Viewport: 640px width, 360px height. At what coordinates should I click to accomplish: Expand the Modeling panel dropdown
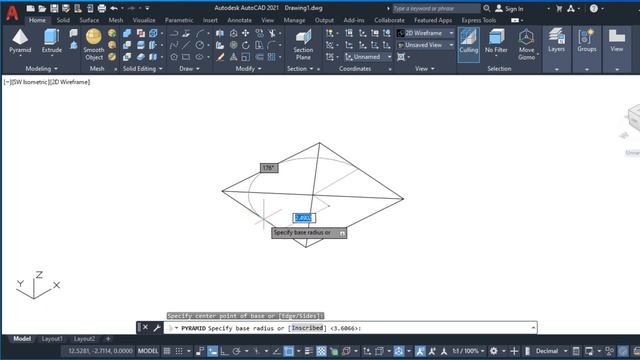click(x=42, y=69)
